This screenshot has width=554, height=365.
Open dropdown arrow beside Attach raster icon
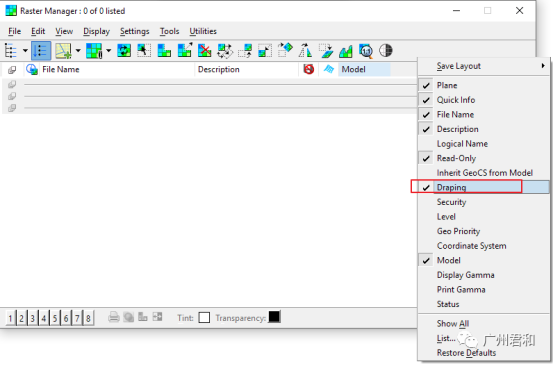click(x=78, y=51)
